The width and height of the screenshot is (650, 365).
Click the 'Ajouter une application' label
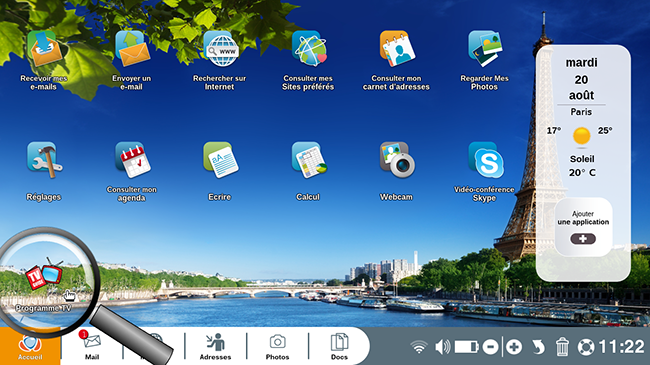pyautogui.click(x=583, y=218)
